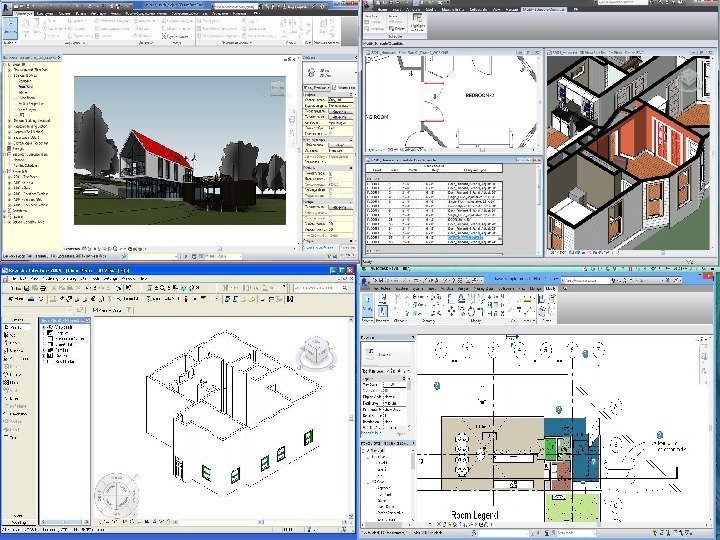The image size is (720, 540).
Task: Click red X Delete icon in room plan ribbon
Action: coord(503,312)
